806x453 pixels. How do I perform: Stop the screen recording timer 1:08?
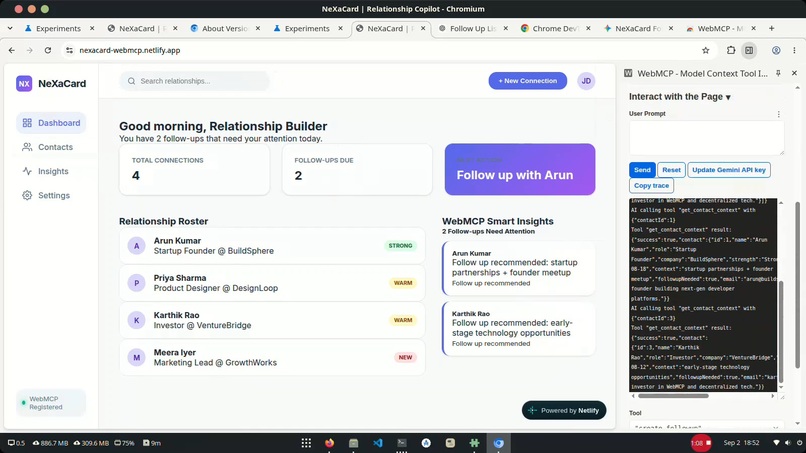coord(701,443)
